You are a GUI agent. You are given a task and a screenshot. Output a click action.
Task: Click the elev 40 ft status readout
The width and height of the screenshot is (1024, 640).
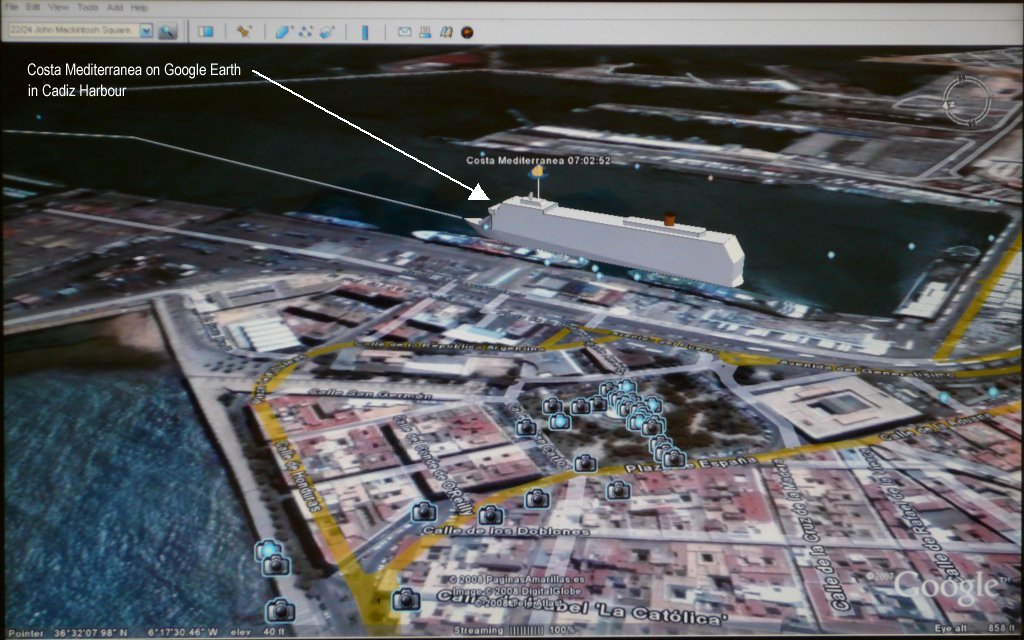click(x=257, y=632)
